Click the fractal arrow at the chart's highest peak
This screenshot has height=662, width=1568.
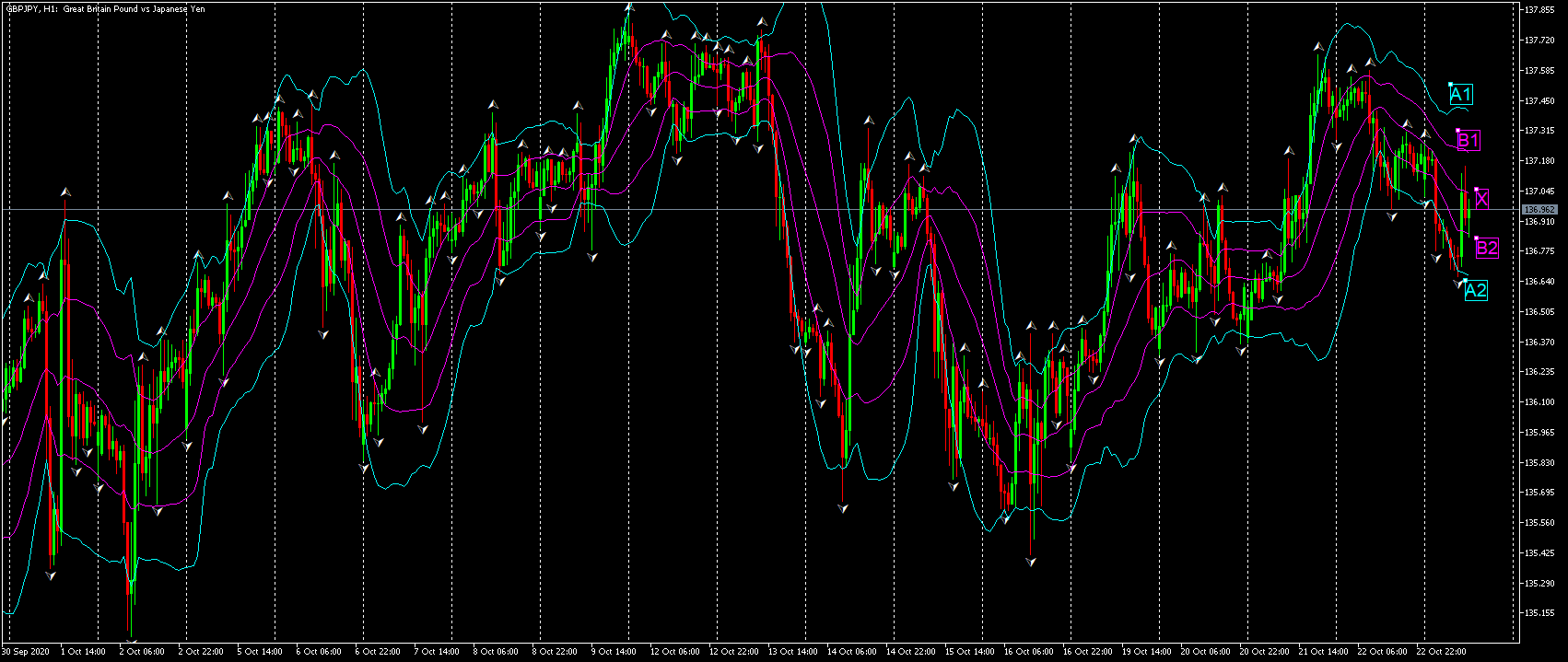(629, 6)
